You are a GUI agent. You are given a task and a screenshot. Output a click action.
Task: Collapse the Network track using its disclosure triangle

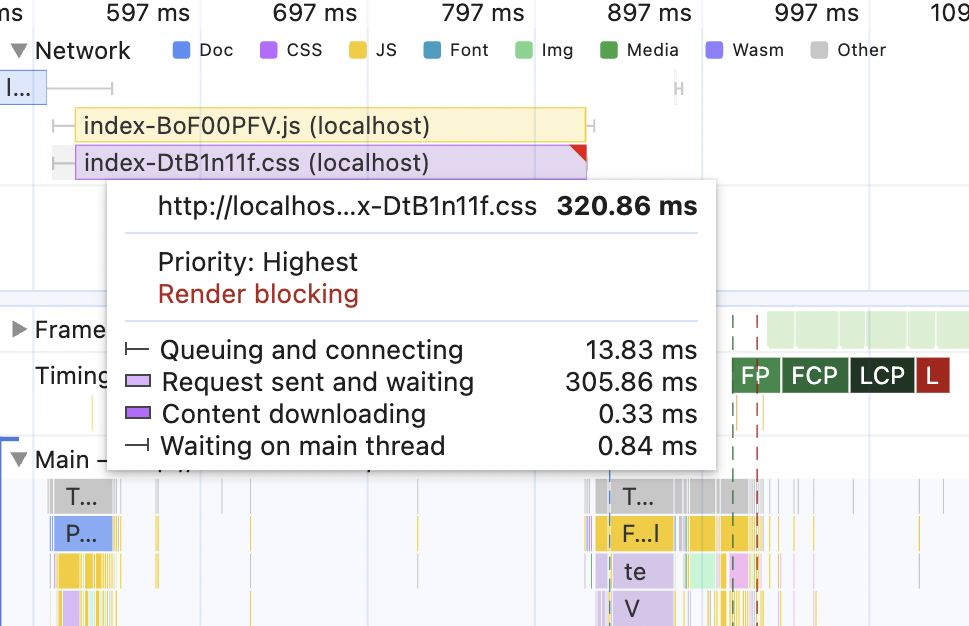17,50
